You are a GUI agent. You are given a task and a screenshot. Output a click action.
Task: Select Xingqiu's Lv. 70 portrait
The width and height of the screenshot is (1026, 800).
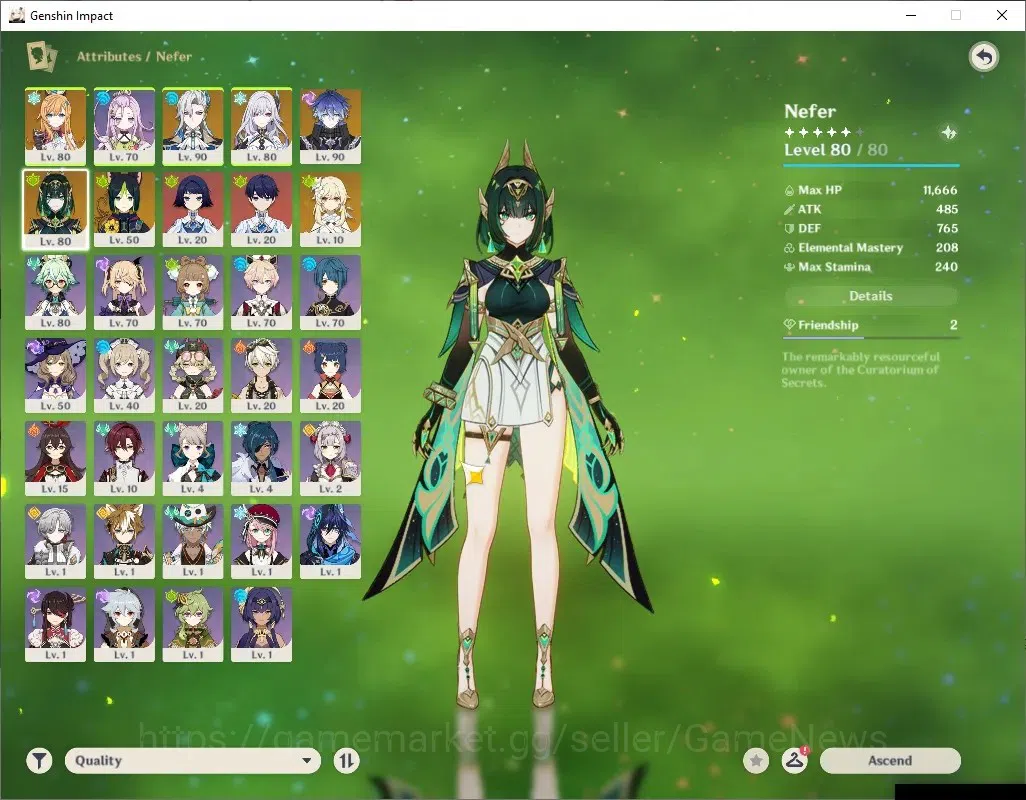(x=330, y=292)
